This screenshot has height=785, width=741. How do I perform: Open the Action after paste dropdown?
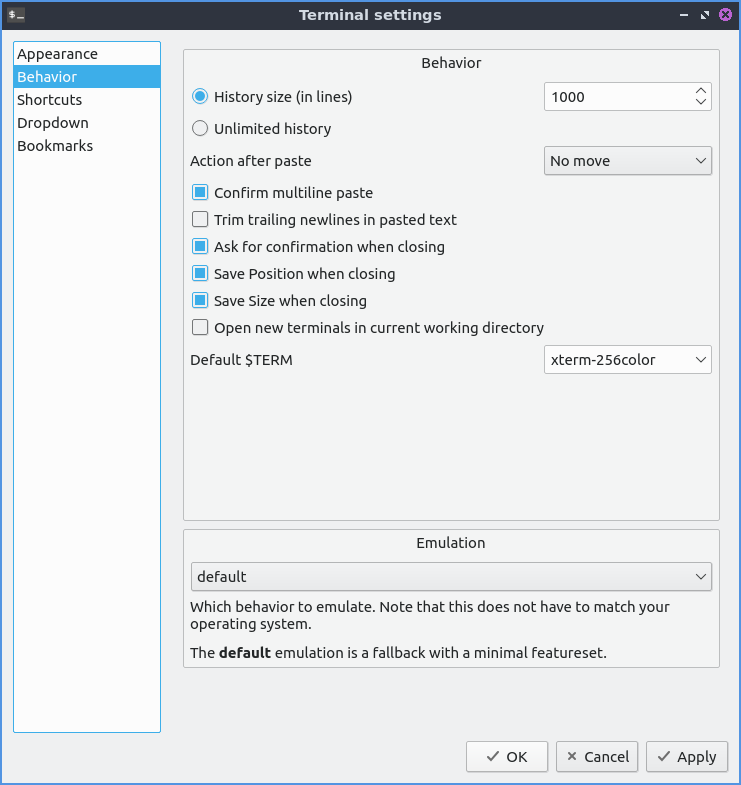627,160
